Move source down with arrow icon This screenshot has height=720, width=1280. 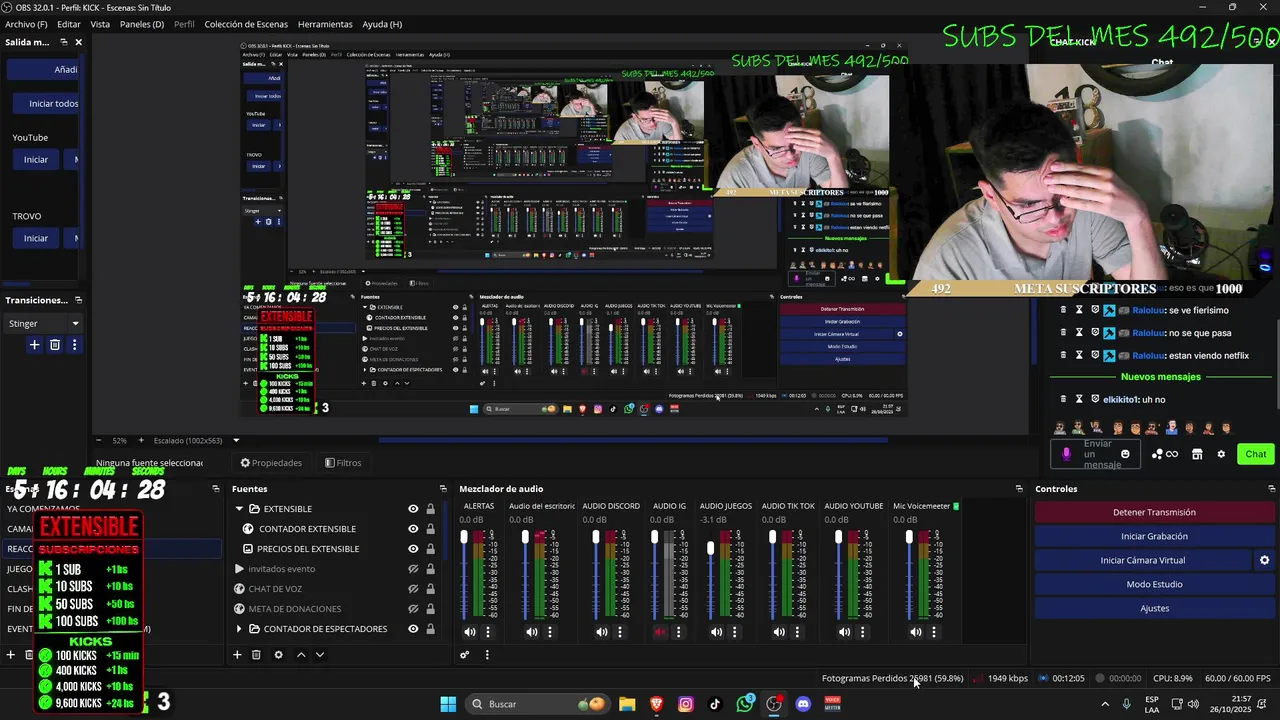click(x=320, y=655)
